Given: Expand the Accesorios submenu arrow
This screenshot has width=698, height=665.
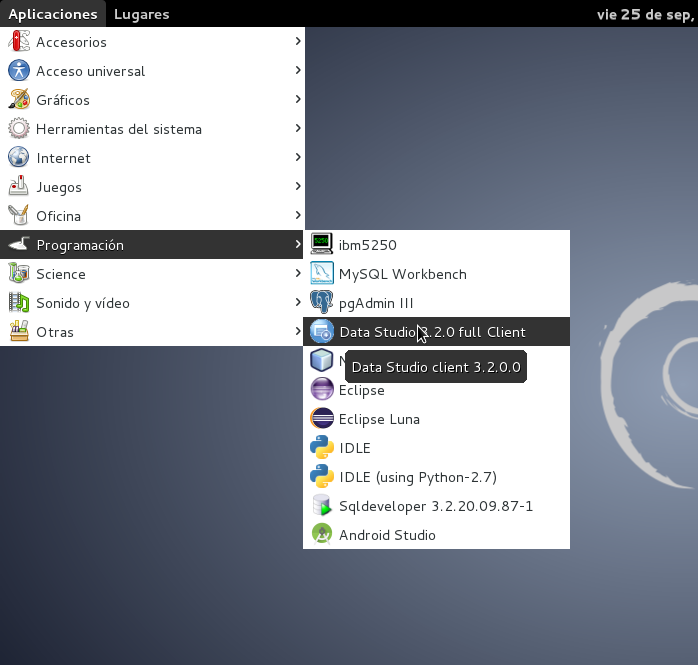Looking at the screenshot, I should click(298, 41).
